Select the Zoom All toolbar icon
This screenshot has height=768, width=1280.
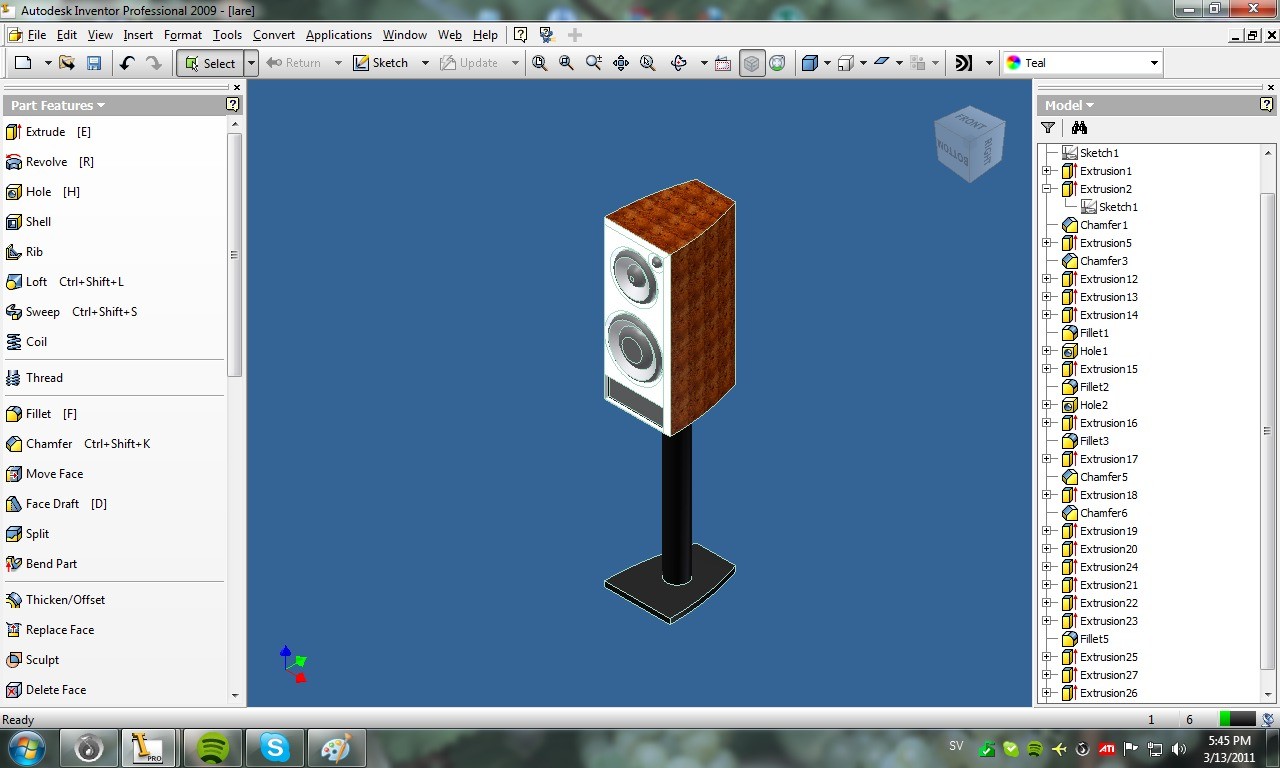click(x=540, y=63)
